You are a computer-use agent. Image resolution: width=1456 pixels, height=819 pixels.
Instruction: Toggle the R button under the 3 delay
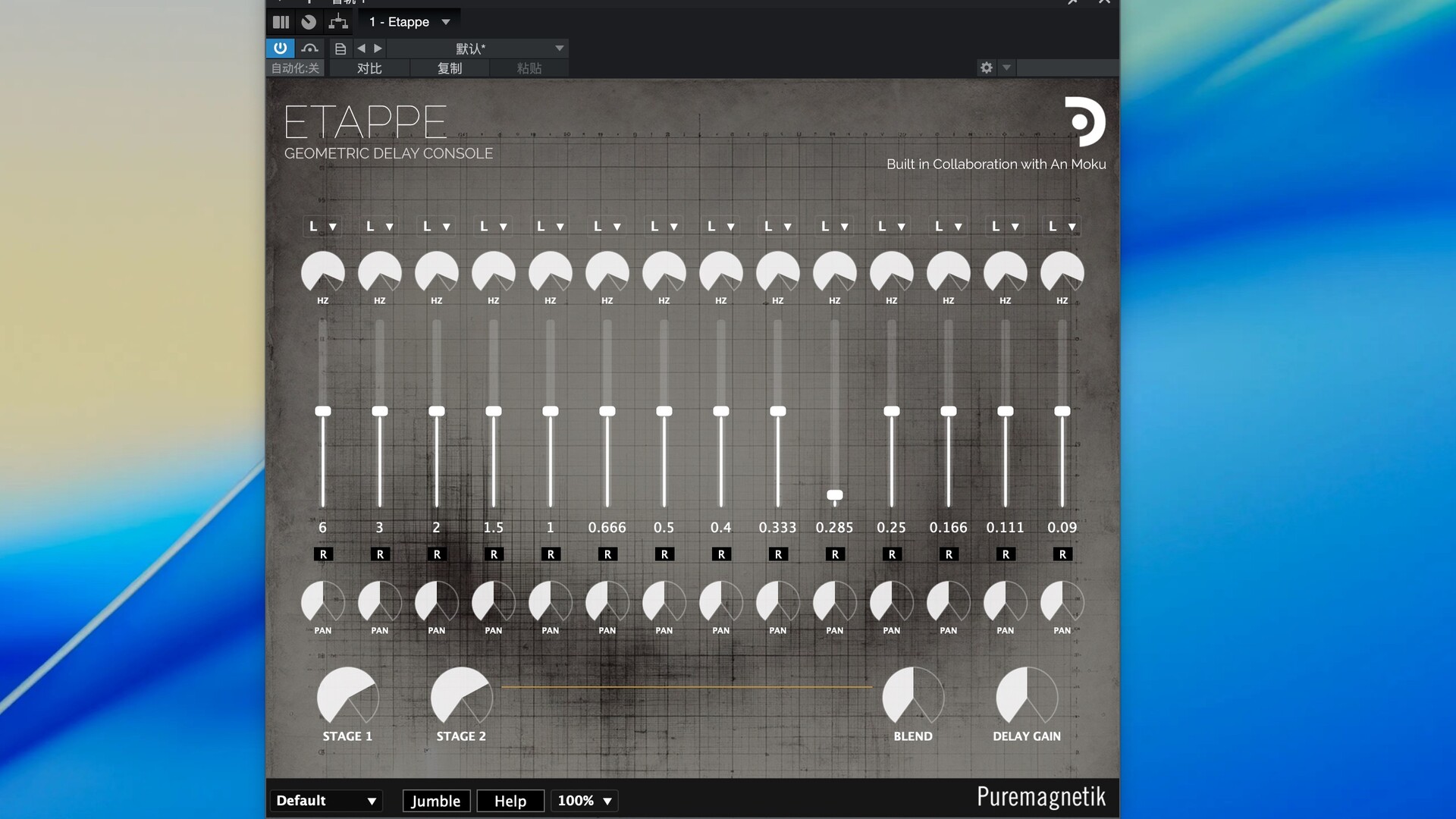pos(380,554)
